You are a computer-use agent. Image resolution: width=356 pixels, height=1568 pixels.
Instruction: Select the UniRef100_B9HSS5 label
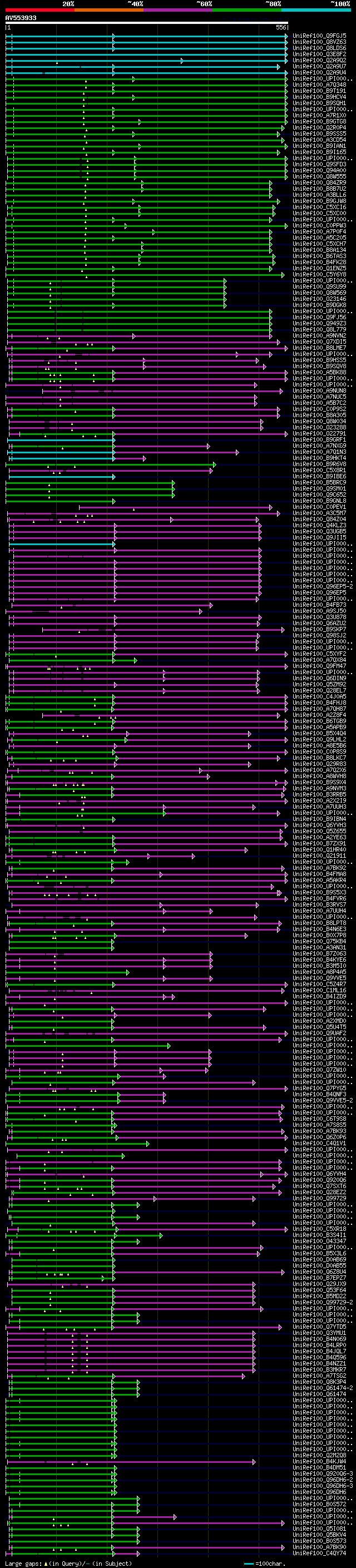click(x=319, y=360)
